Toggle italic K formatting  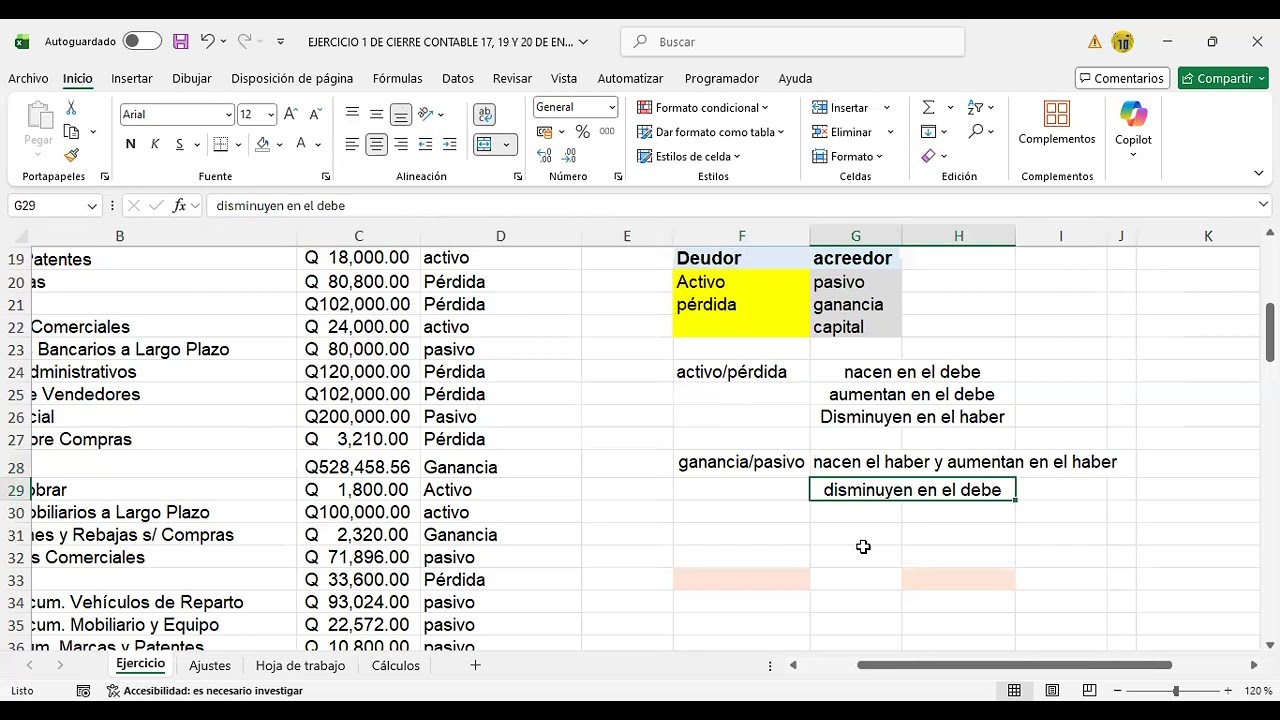click(155, 144)
